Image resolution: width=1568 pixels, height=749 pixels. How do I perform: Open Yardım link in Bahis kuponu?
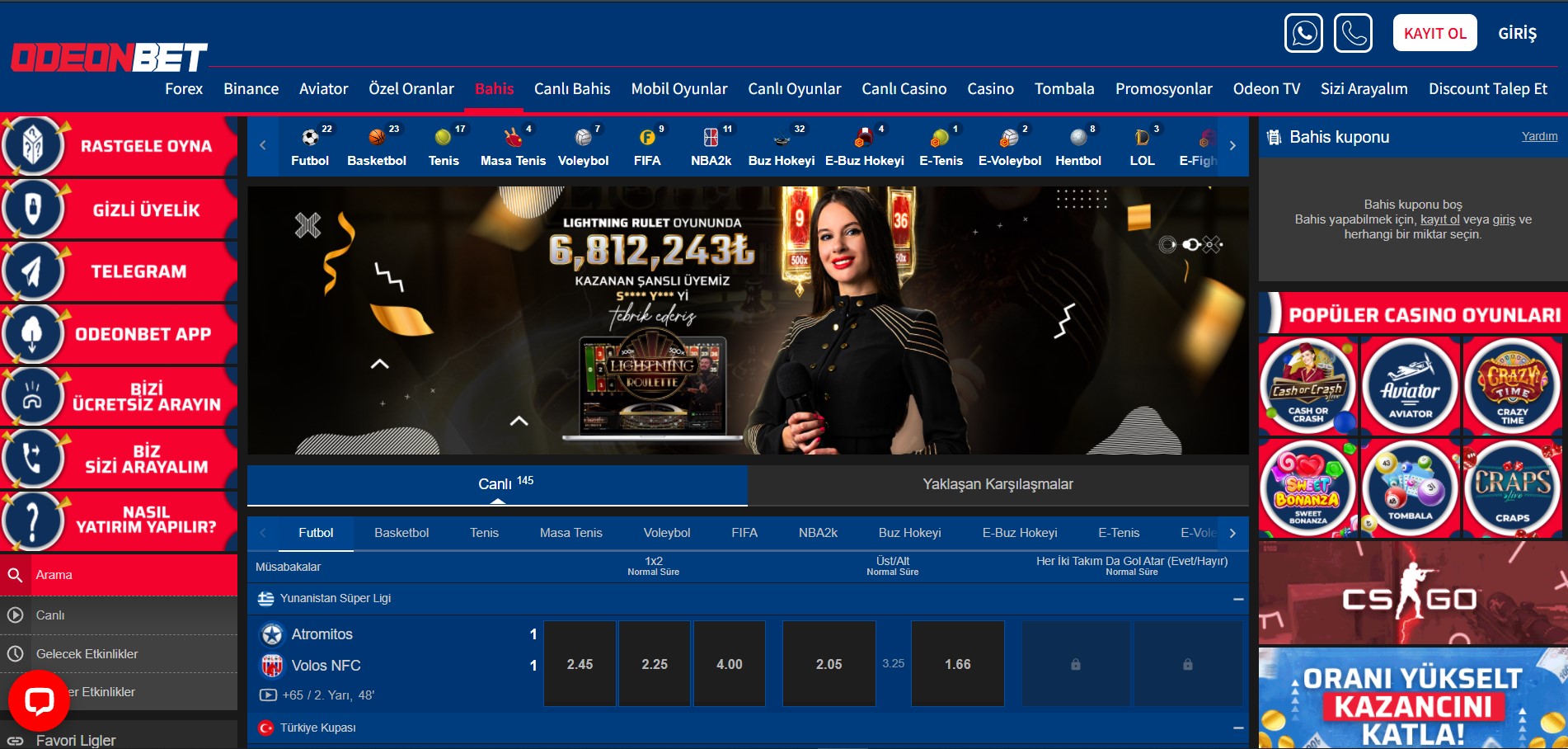pos(1540,136)
